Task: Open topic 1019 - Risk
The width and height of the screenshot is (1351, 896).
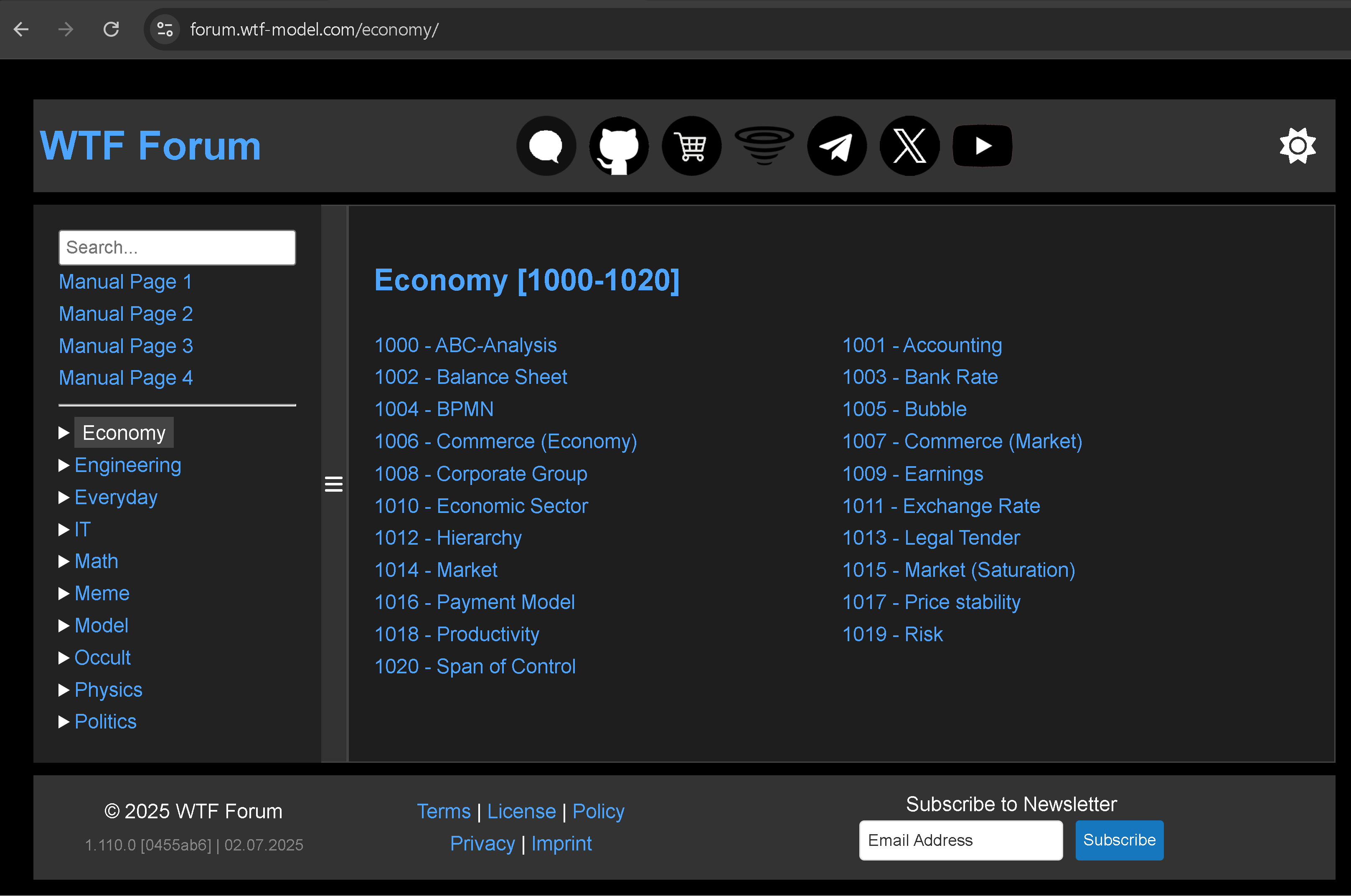Action: (893, 634)
